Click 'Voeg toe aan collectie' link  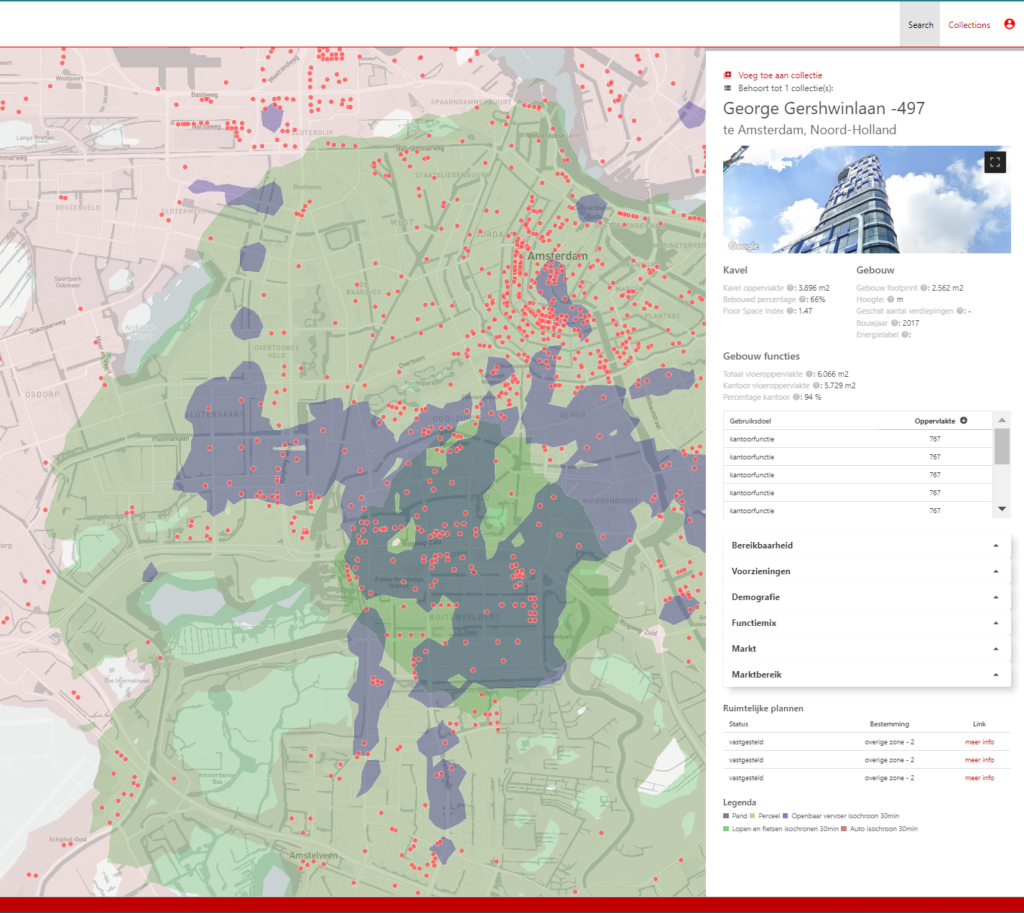click(780, 75)
